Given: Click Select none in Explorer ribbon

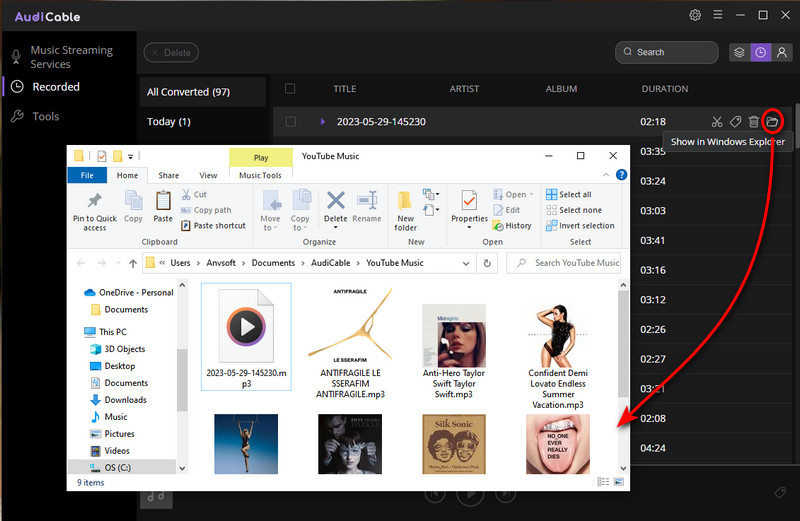Looking at the screenshot, I should pyautogui.click(x=574, y=210).
